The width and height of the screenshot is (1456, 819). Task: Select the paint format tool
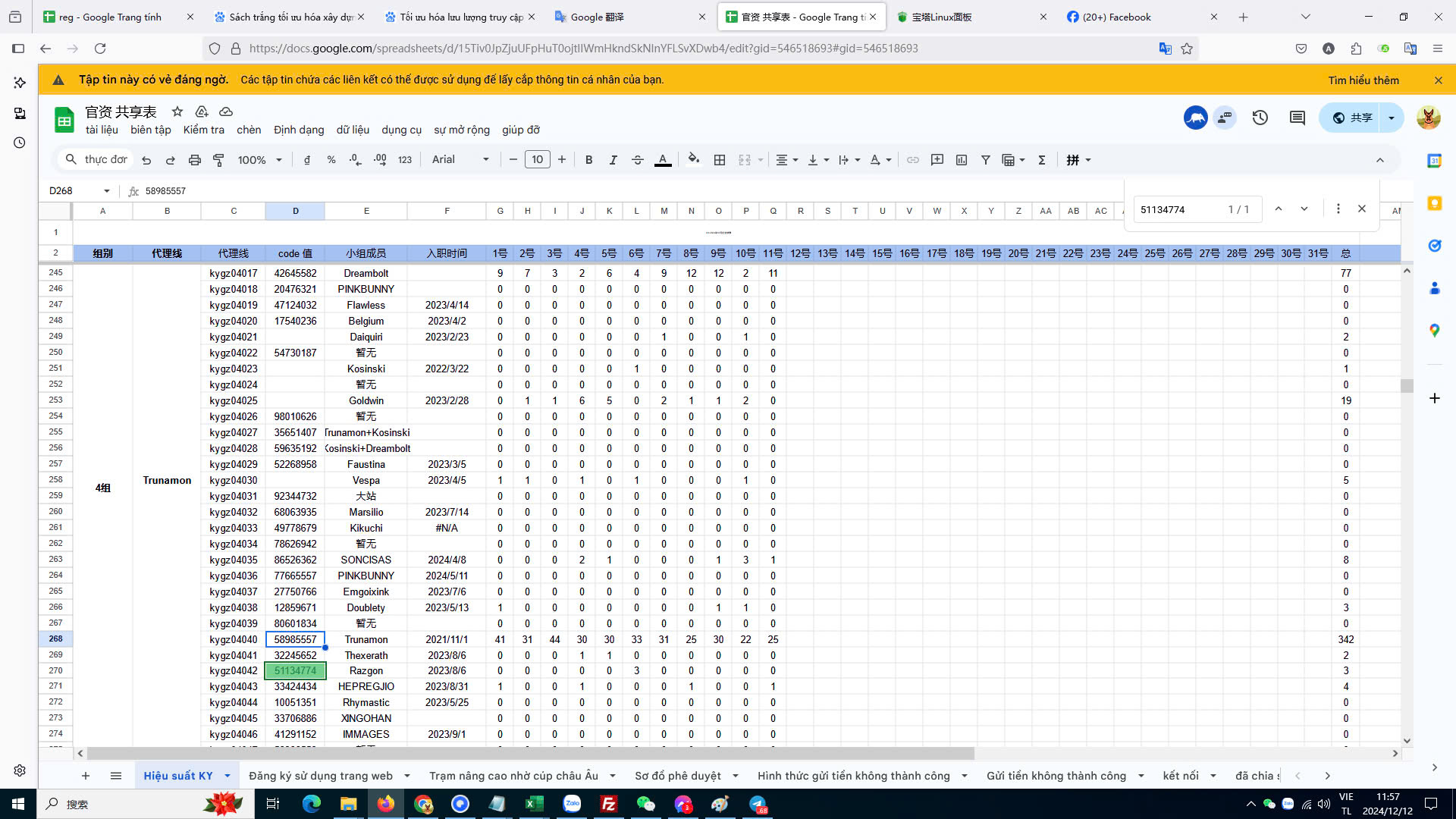click(218, 160)
